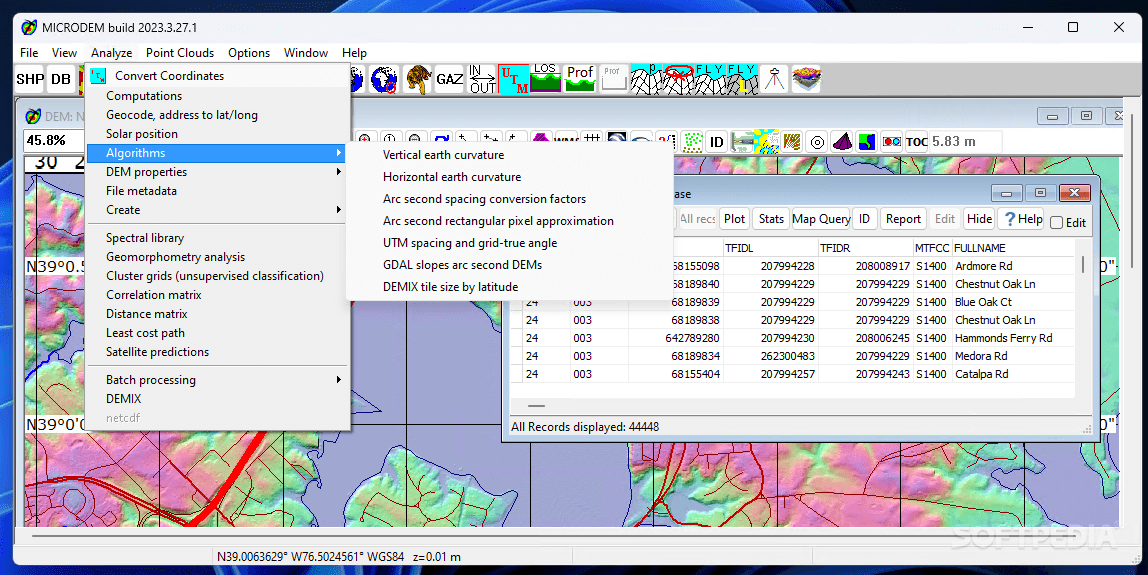This screenshot has width=1148, height=575.
Task: Click the survey tripod icon
Action: 774,79
